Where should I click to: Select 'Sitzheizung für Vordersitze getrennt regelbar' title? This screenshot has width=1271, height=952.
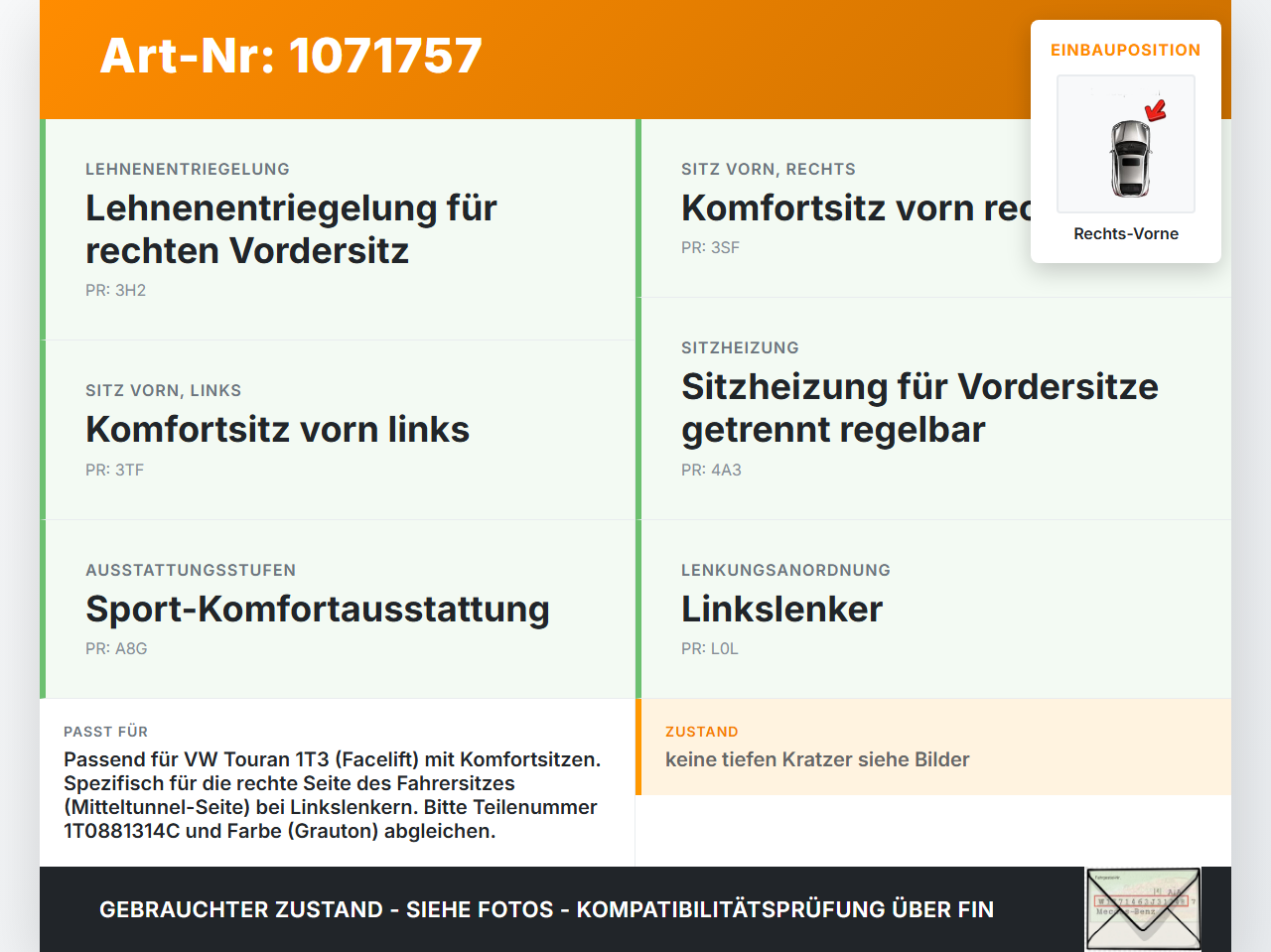(919, 408)
